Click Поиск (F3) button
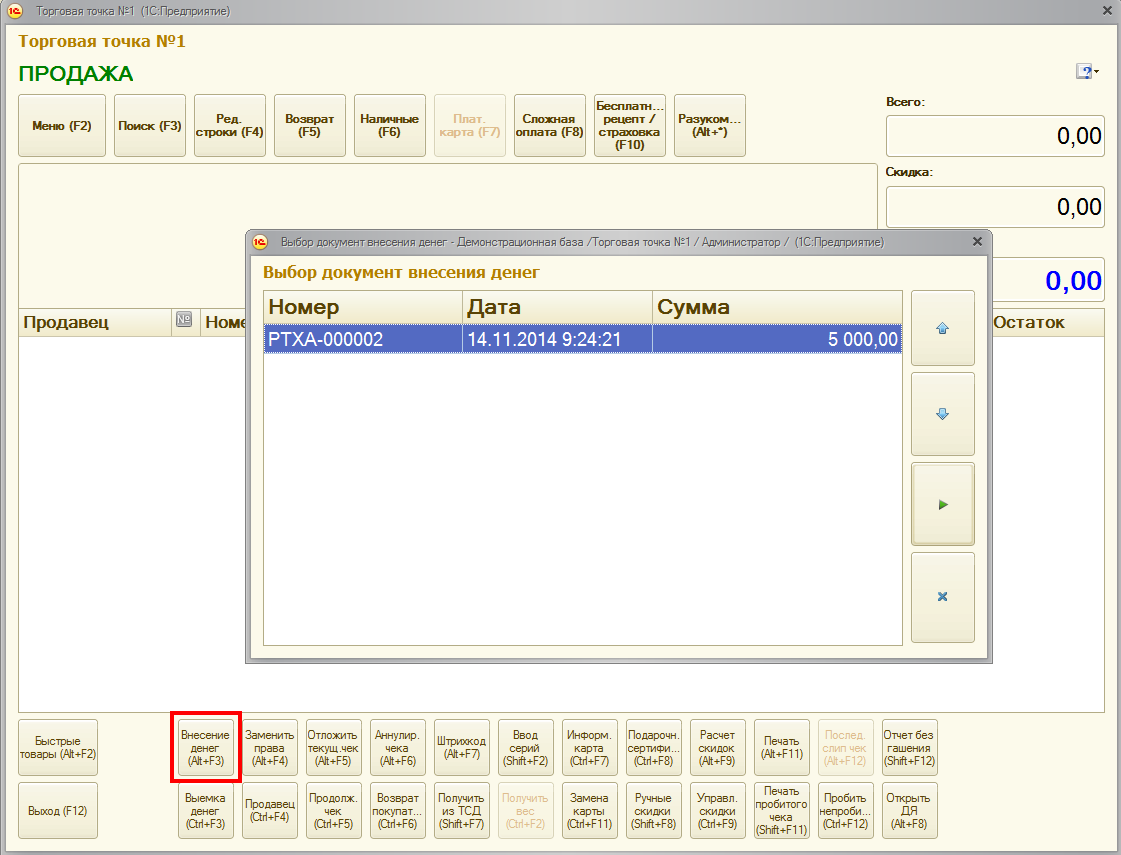This screenshot has width=1121, height=855. tap(150, 126)
